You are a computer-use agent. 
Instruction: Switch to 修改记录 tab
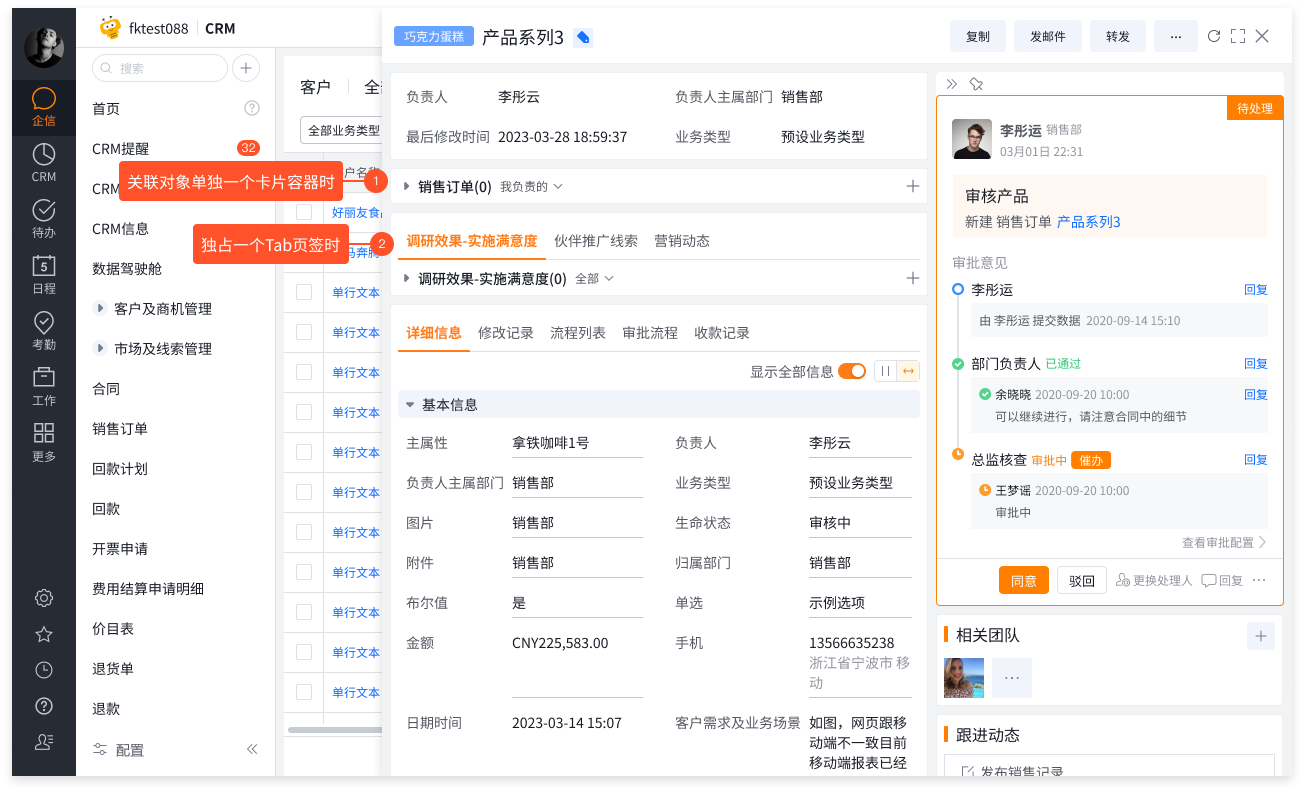point(506,333)
